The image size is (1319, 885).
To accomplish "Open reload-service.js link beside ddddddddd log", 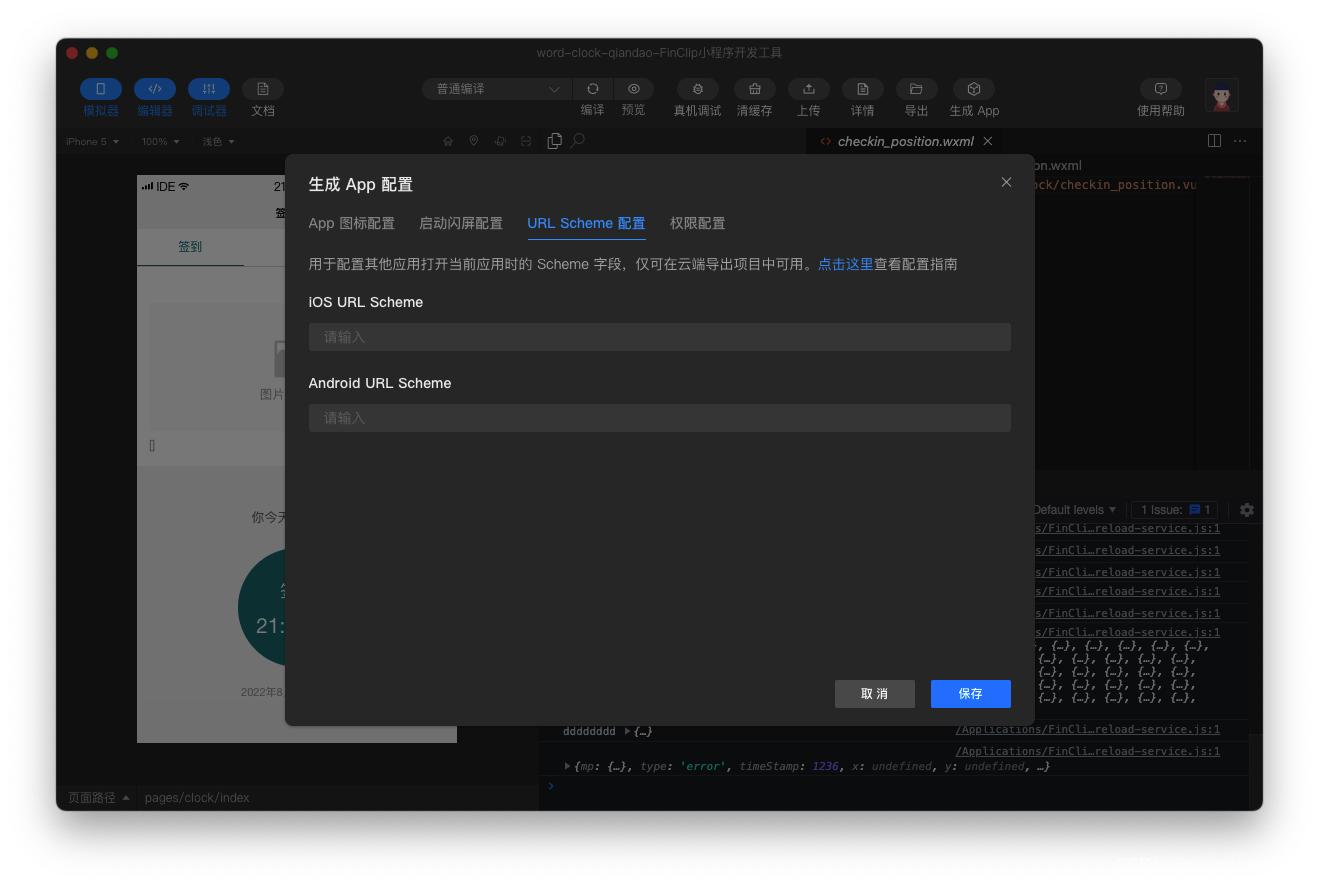I will point(1088,730).
